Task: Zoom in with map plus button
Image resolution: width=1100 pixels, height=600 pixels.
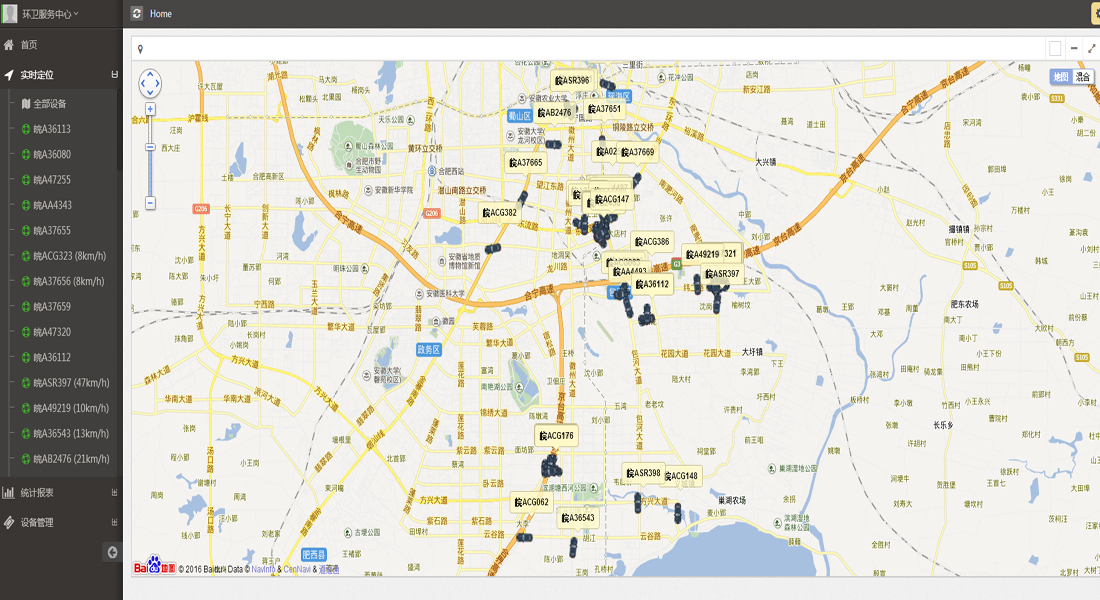Action: tap(150, 109)
